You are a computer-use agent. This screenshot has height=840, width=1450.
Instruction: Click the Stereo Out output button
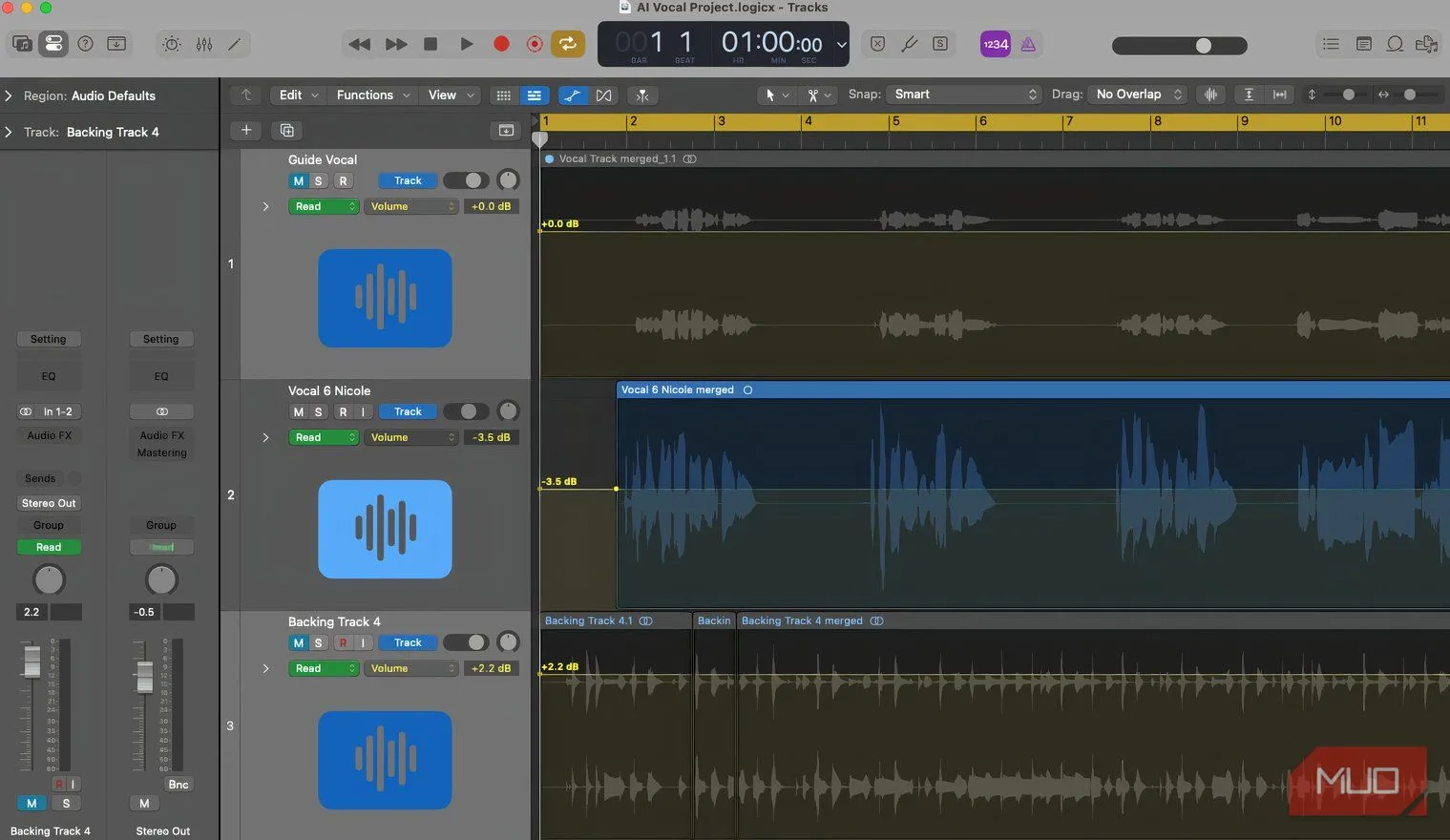point(49,503)
